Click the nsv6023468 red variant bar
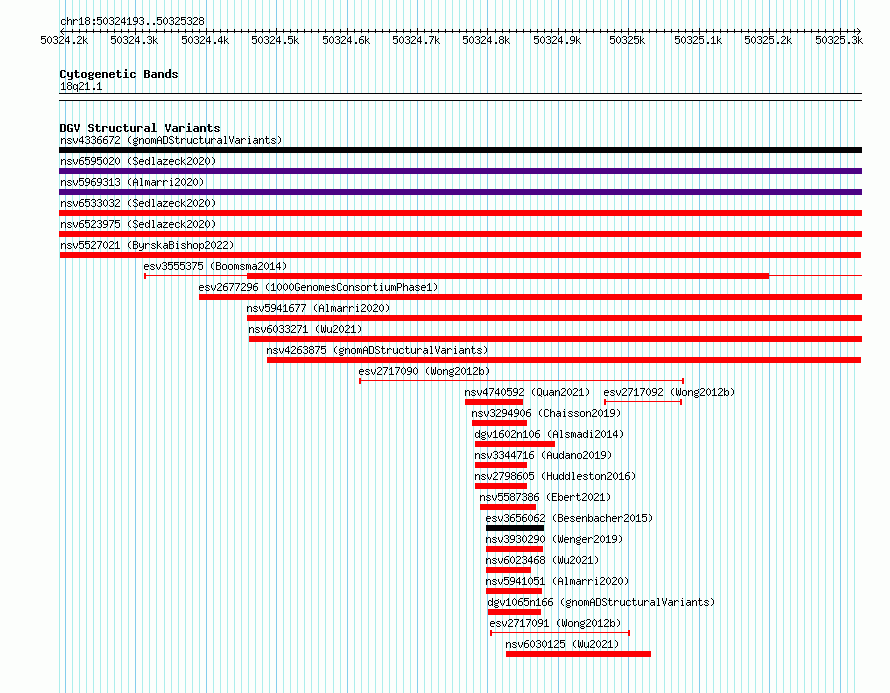This screenshot has height=693, width=890. (509, 570)
